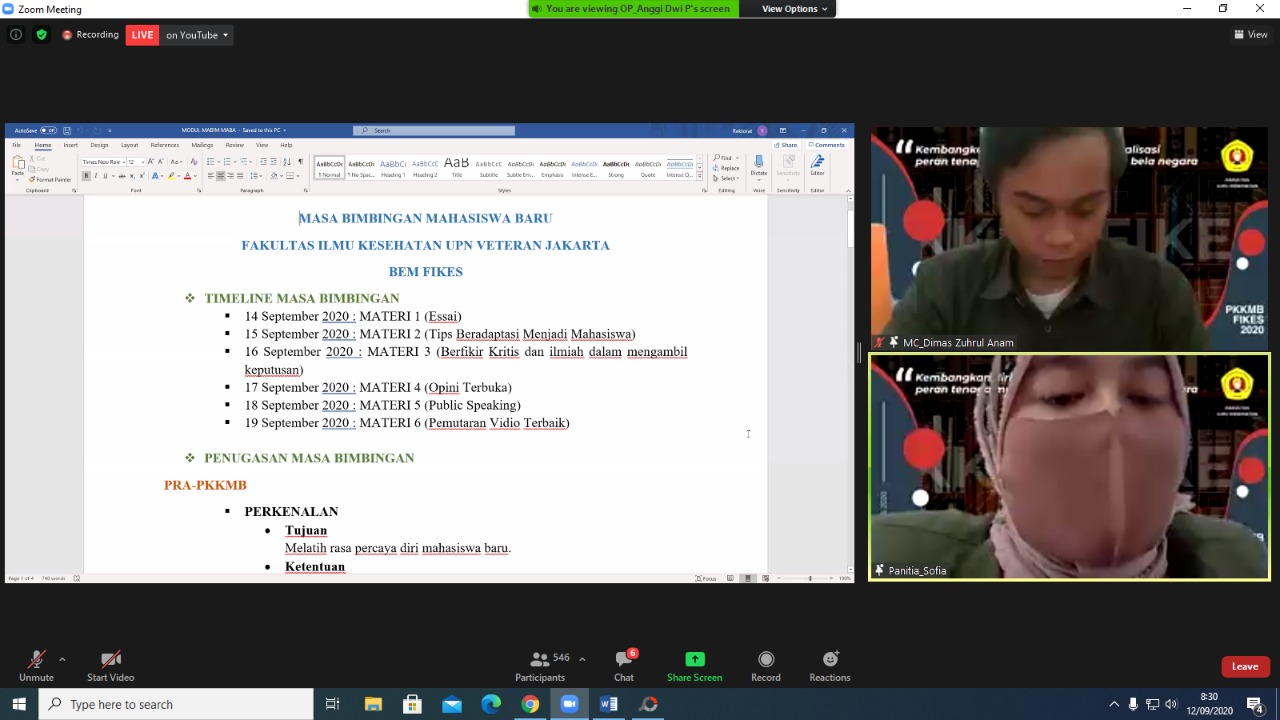Click the red Leave button
The height and width of the screenshot is (720, 1280).
click(x=1245, y=667)
